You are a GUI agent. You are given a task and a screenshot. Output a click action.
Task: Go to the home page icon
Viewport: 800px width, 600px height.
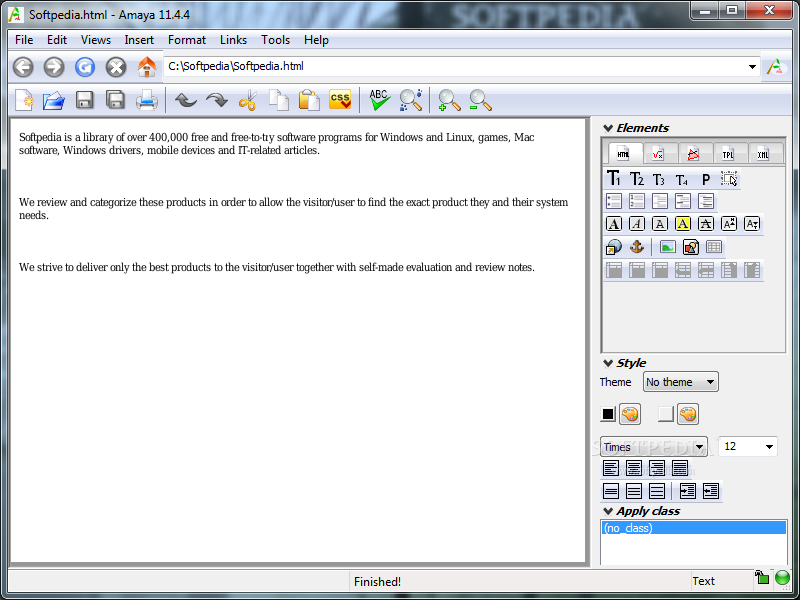(147, 67)
